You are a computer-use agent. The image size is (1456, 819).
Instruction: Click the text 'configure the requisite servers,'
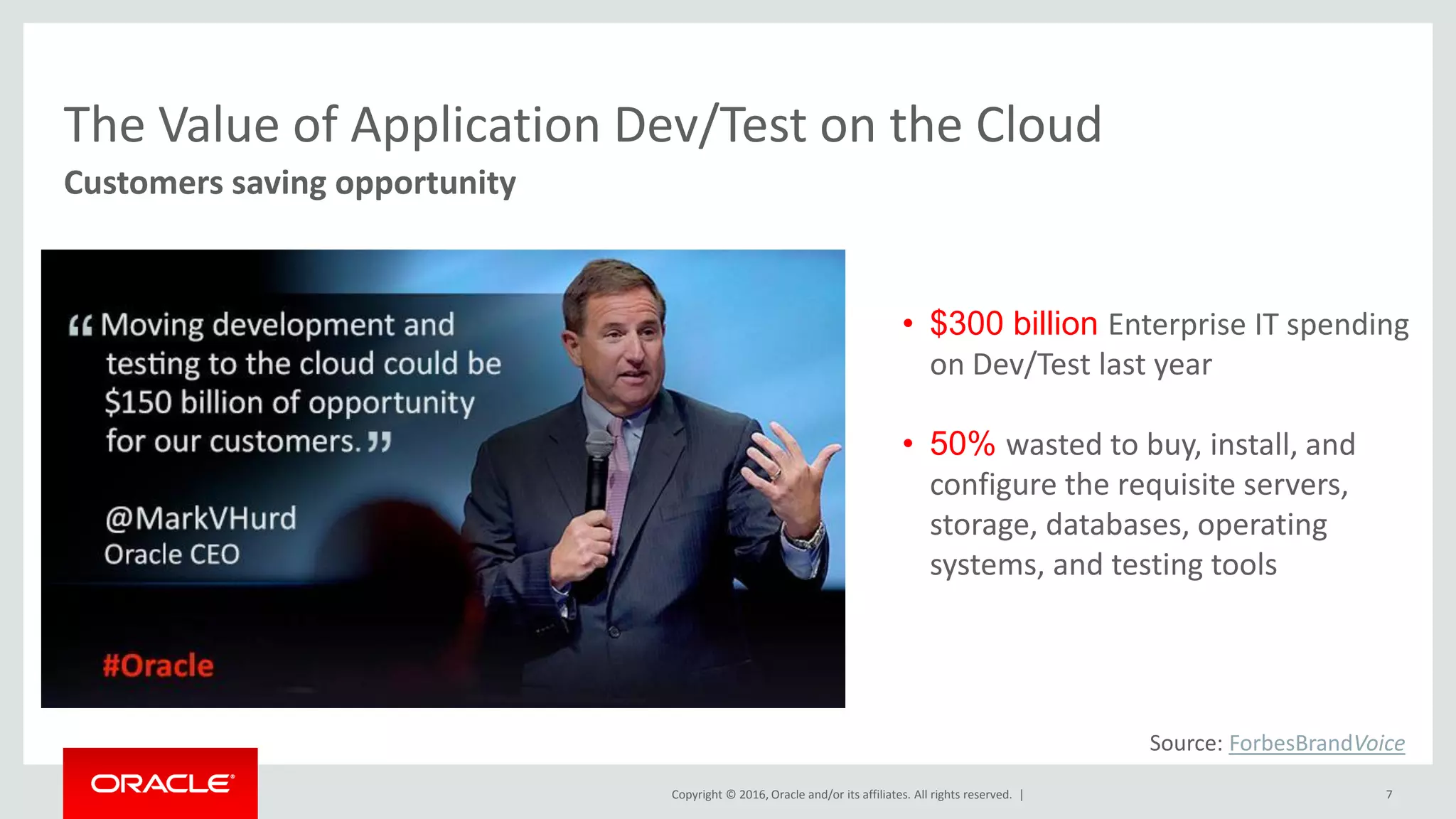(x=1139, y=485)
